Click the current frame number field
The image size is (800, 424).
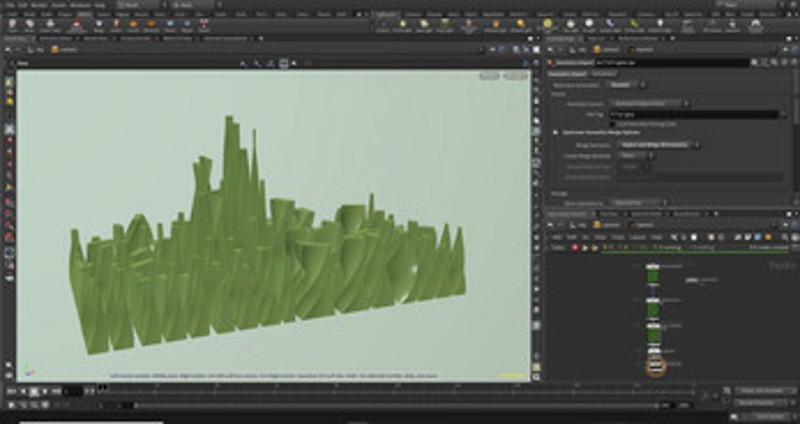(x=72, y=391)
